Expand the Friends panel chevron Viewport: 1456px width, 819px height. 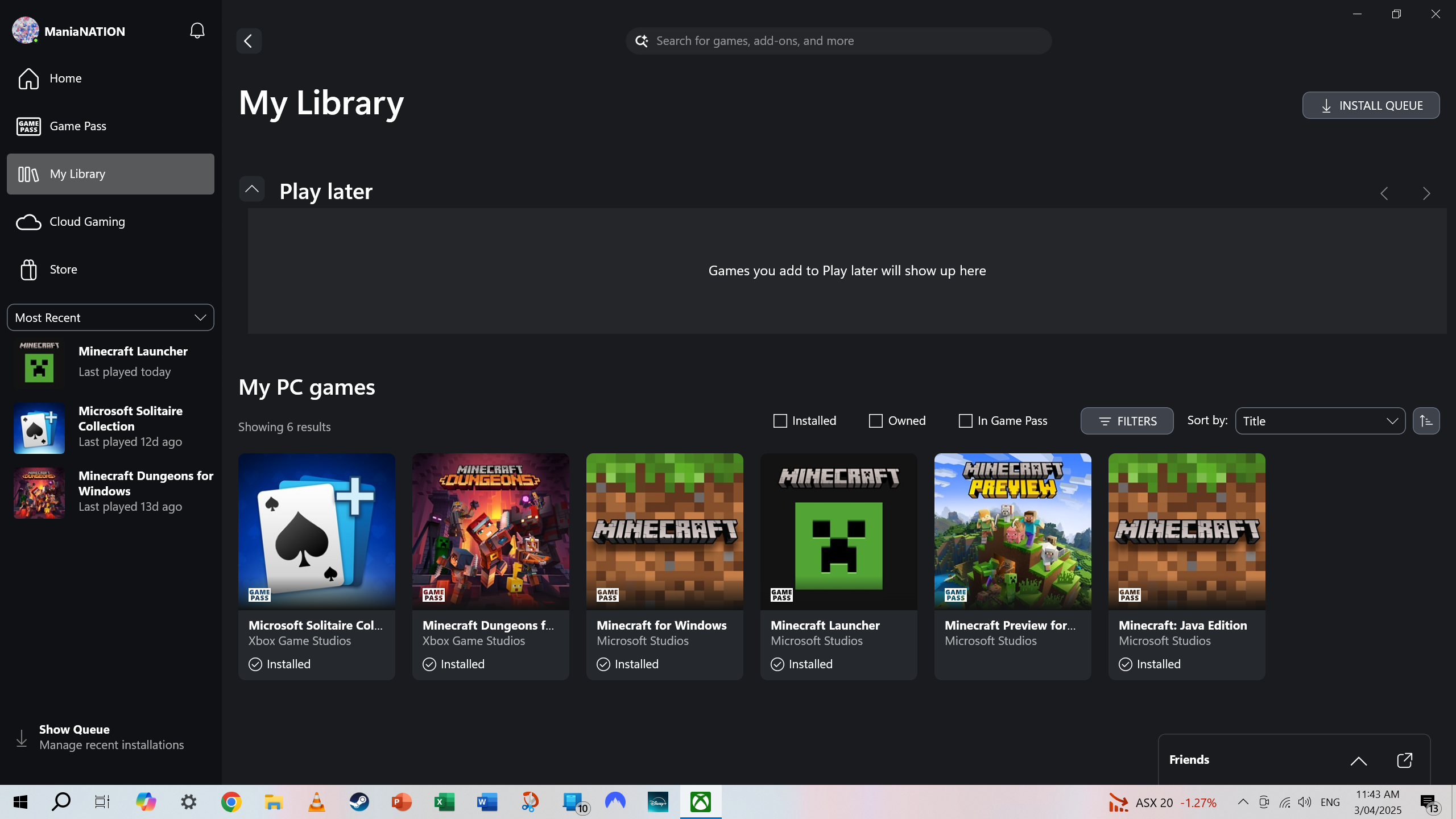1358,760
